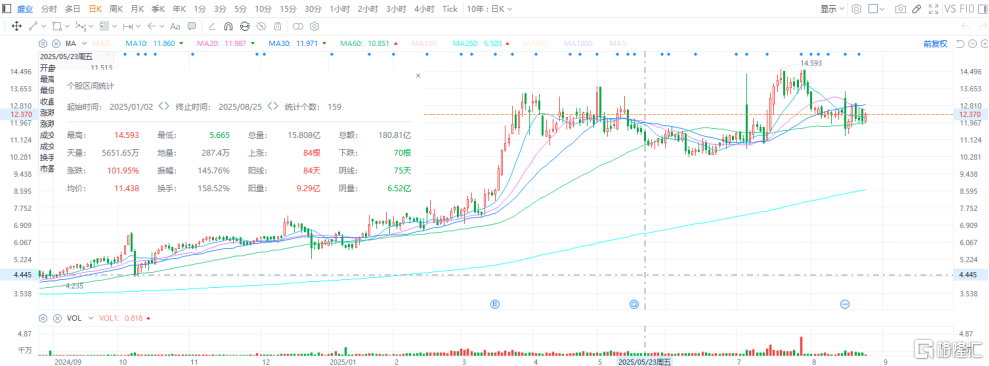Click the VS compare button

(949, 9)
